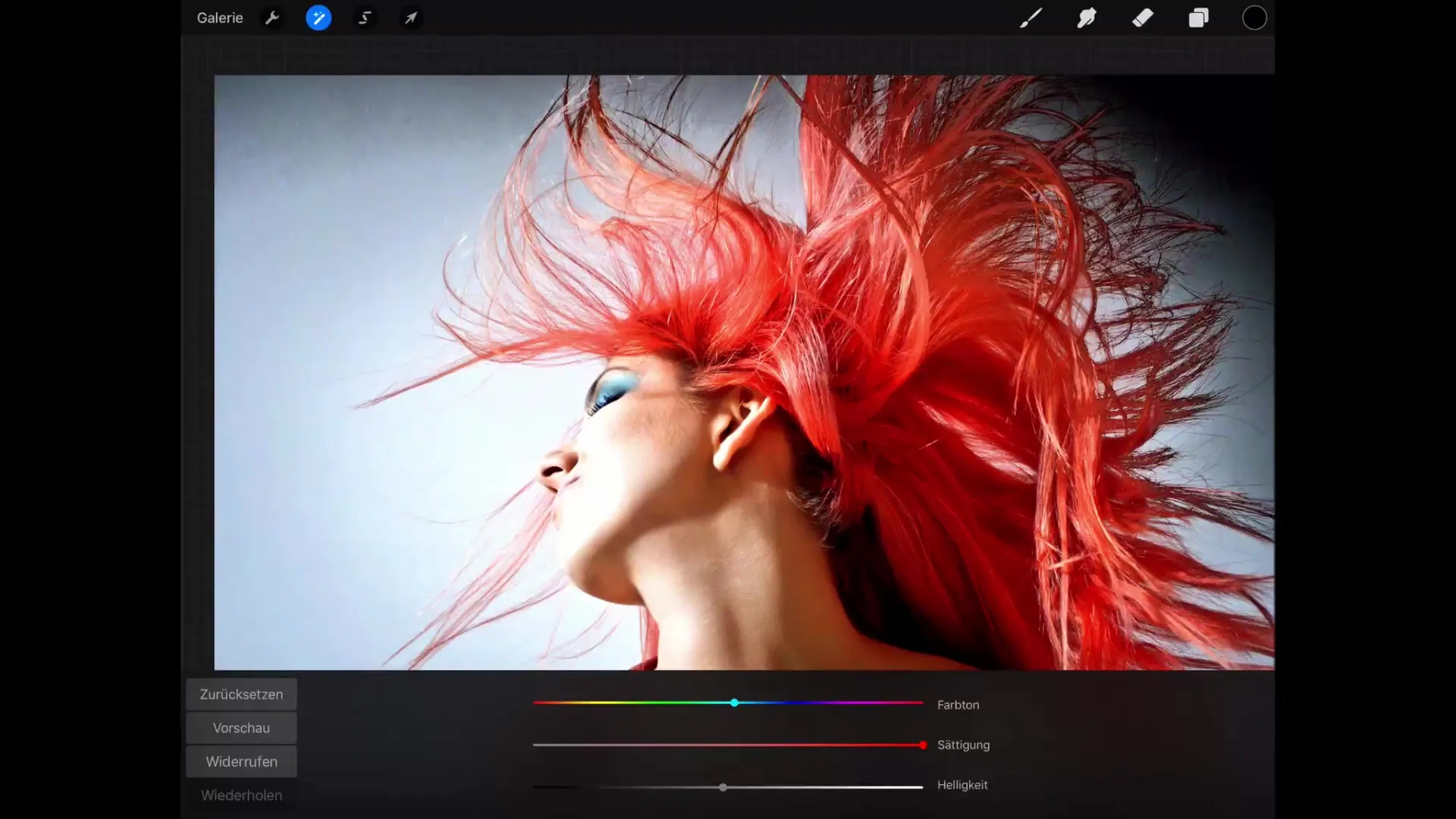Viewport: 1456px width, 819px height.
Task: Click the Farbton hue slider handle
Action: tap(734, 703)
